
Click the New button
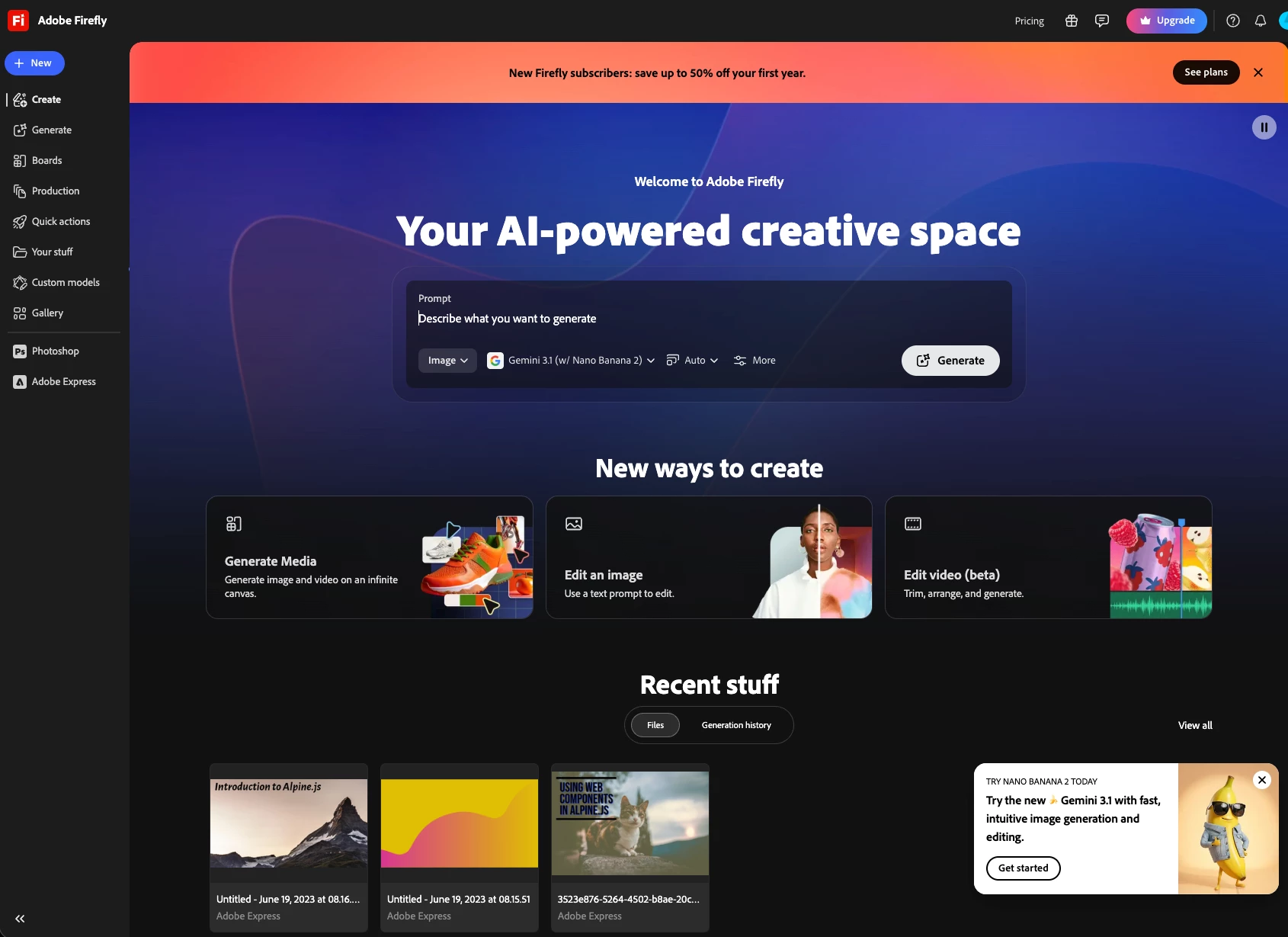tap(34, 63)
